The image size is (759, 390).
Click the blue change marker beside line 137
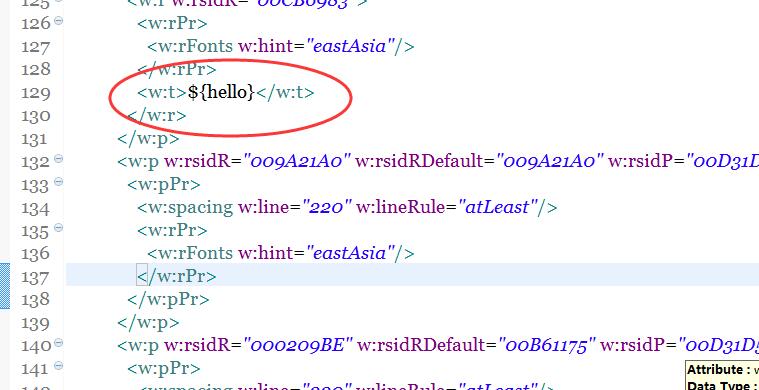(5, 286)
